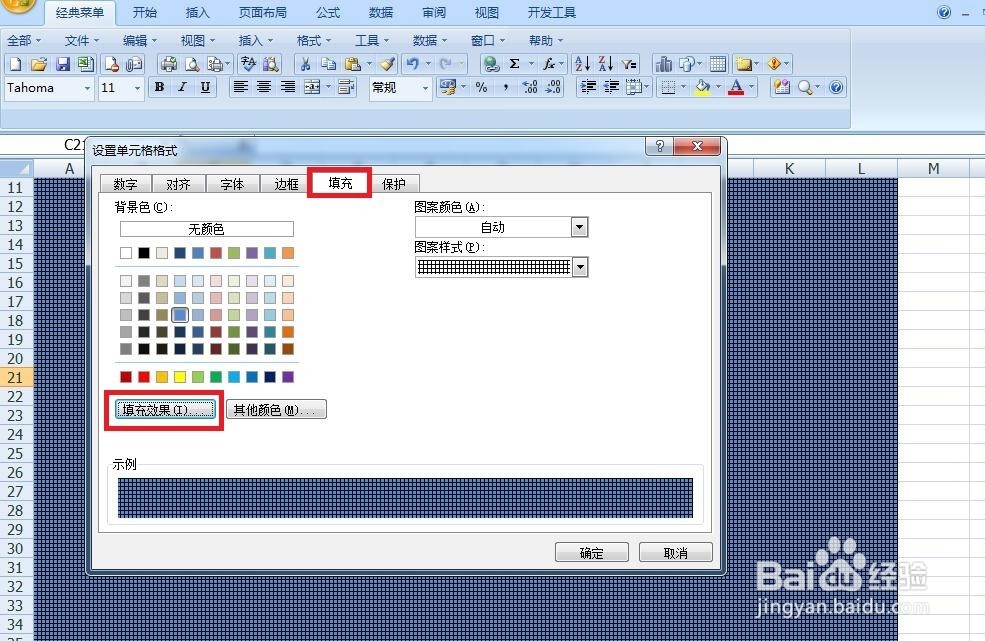Switch to the 边框 tab
Image resolution: width=985 pixels, height=641 pixels.
tap(286, 184)
